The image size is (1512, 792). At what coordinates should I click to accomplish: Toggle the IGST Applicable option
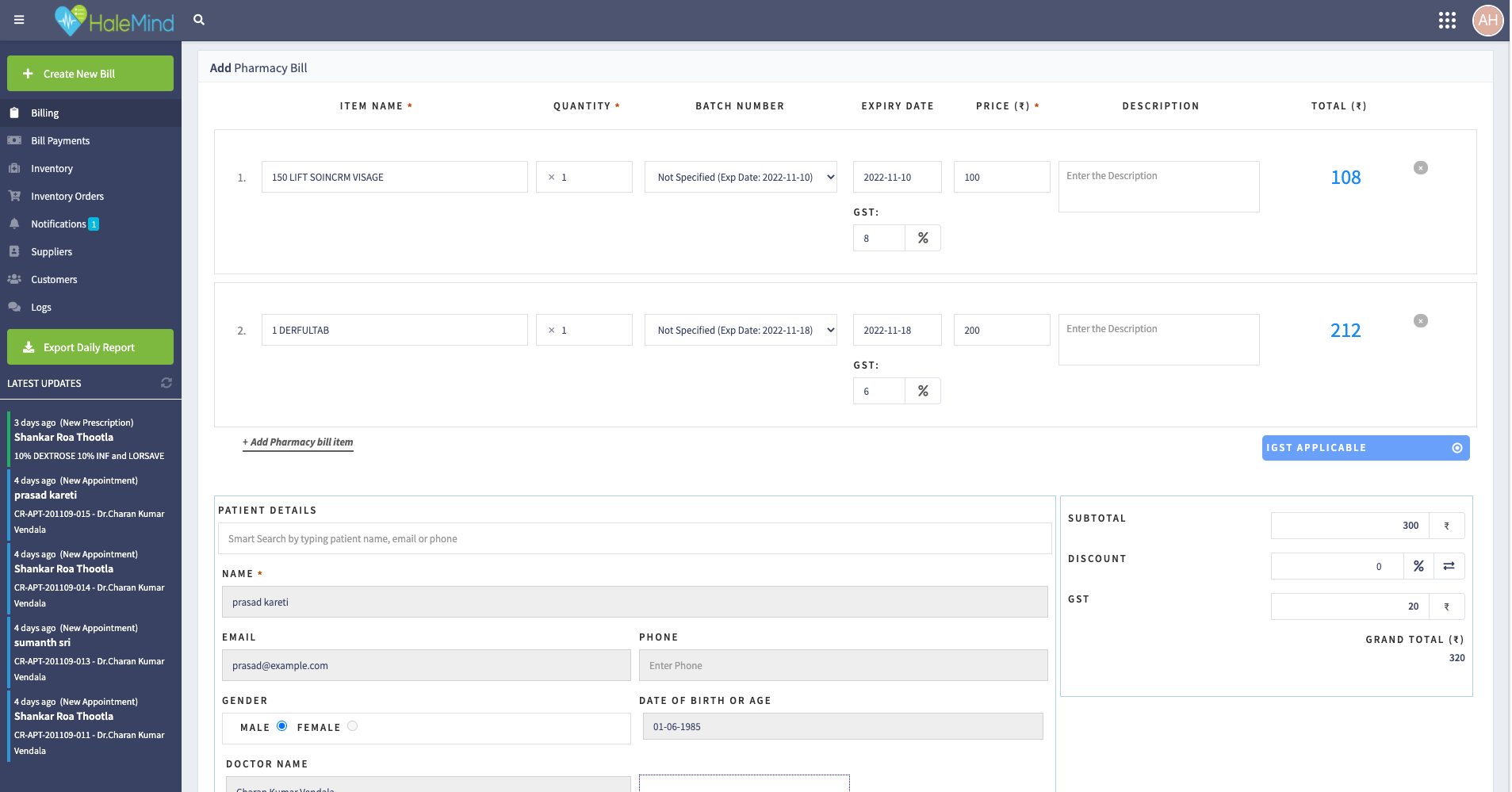[x=1365, y=448]
